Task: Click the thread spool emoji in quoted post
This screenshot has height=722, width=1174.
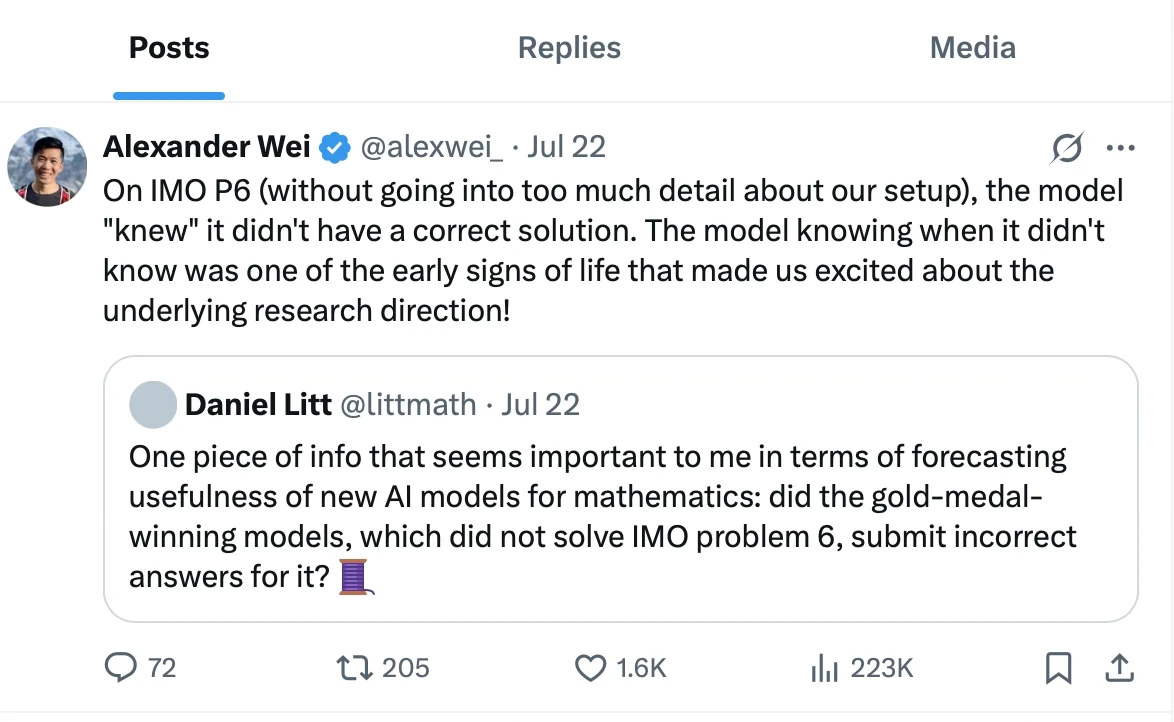Action: (x=356, y=577)
